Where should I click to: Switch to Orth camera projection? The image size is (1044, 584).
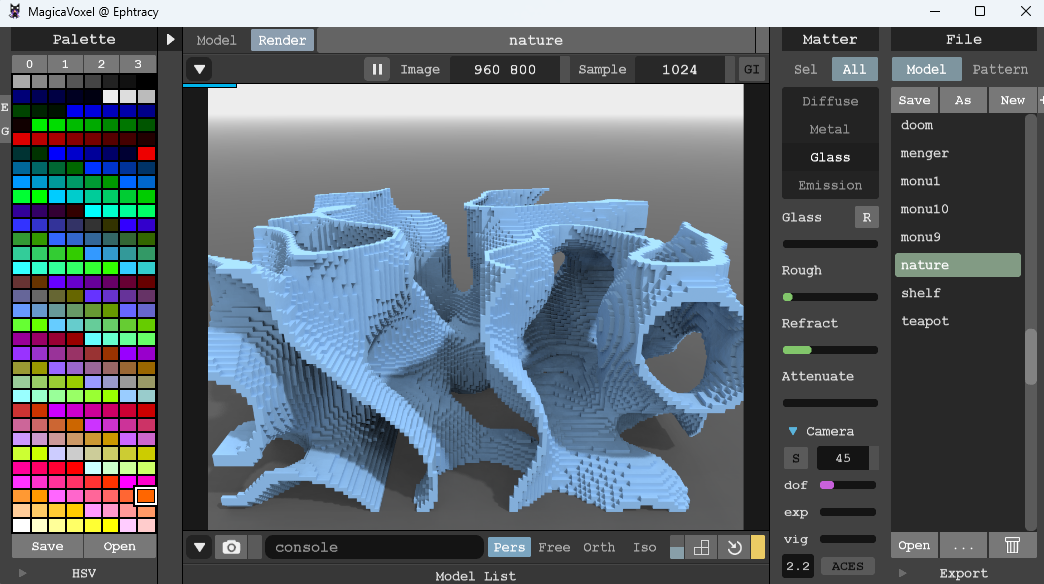point(599,547)
